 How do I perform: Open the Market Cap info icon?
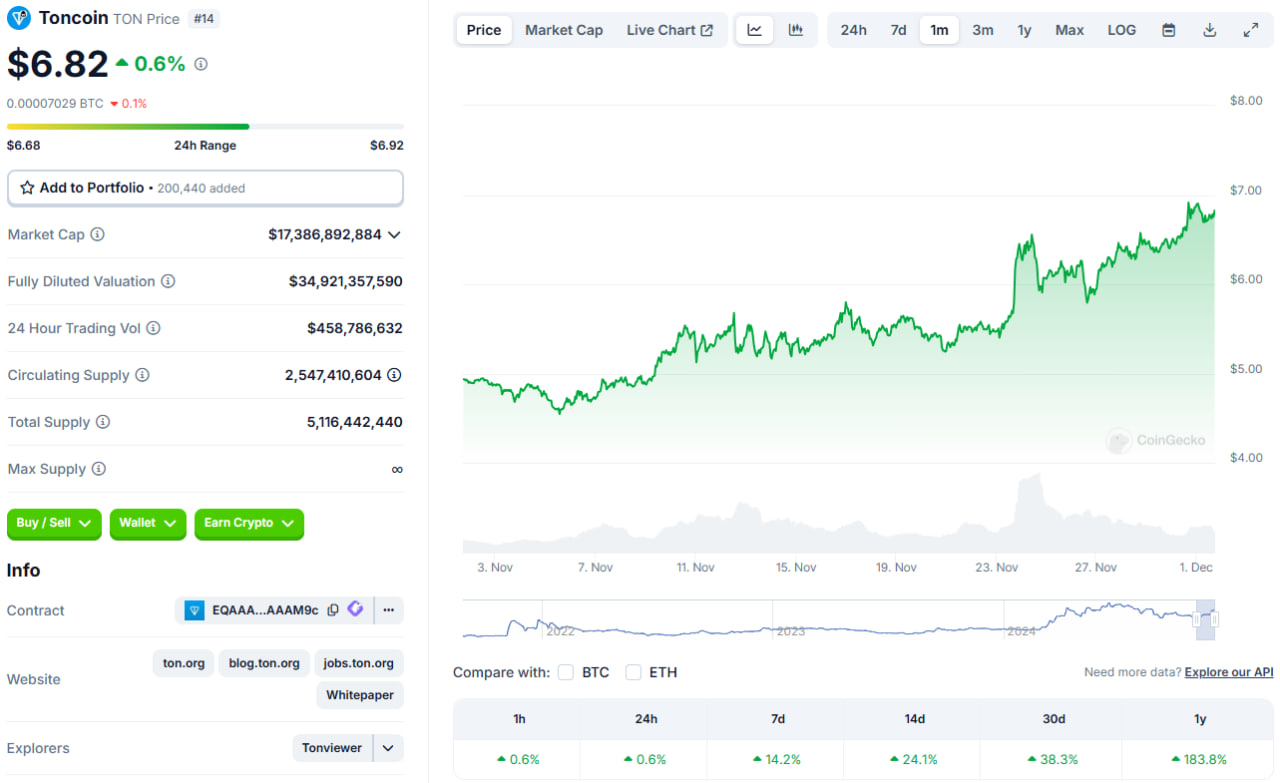tap(97, 234)
